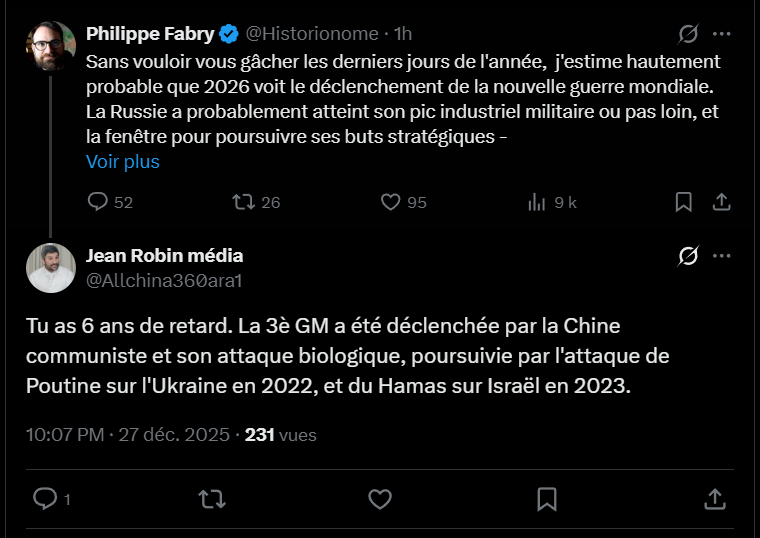Viewport: 760px width, 538px height.
Task: Bookmark Jean Robin's reply
Action: point(547,498)
